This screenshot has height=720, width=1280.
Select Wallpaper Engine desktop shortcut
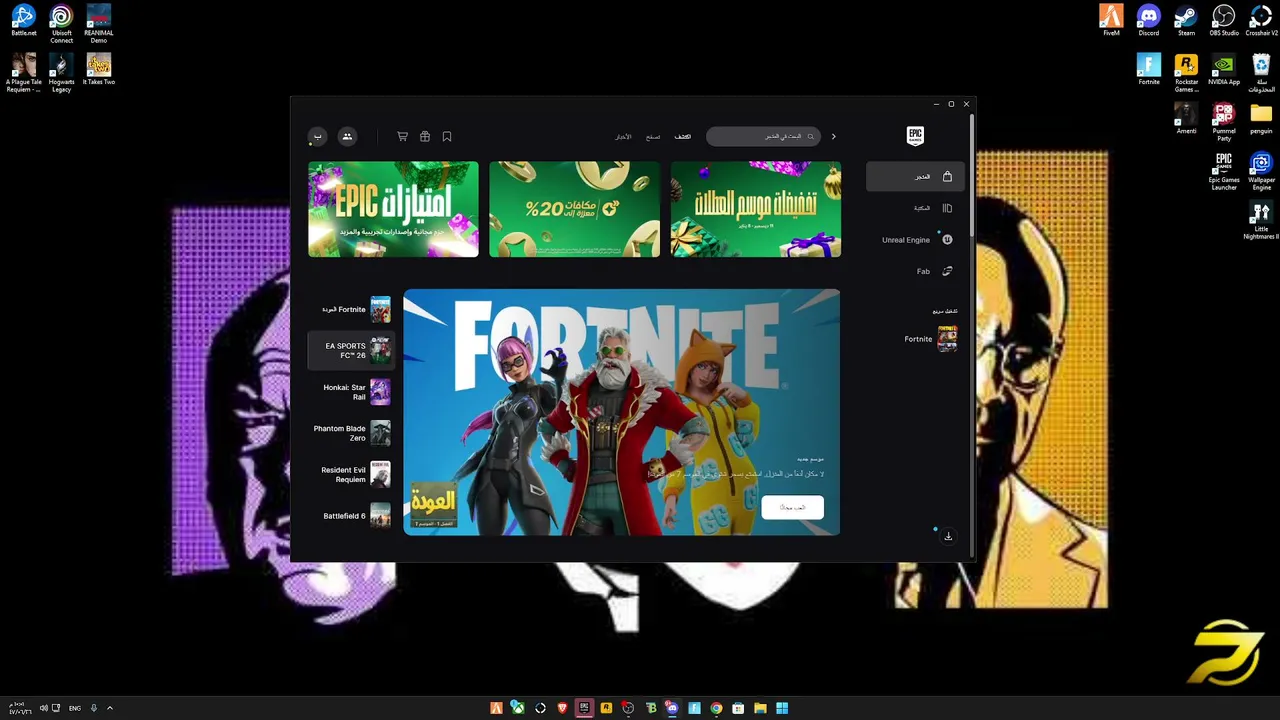click(1261, 172)
